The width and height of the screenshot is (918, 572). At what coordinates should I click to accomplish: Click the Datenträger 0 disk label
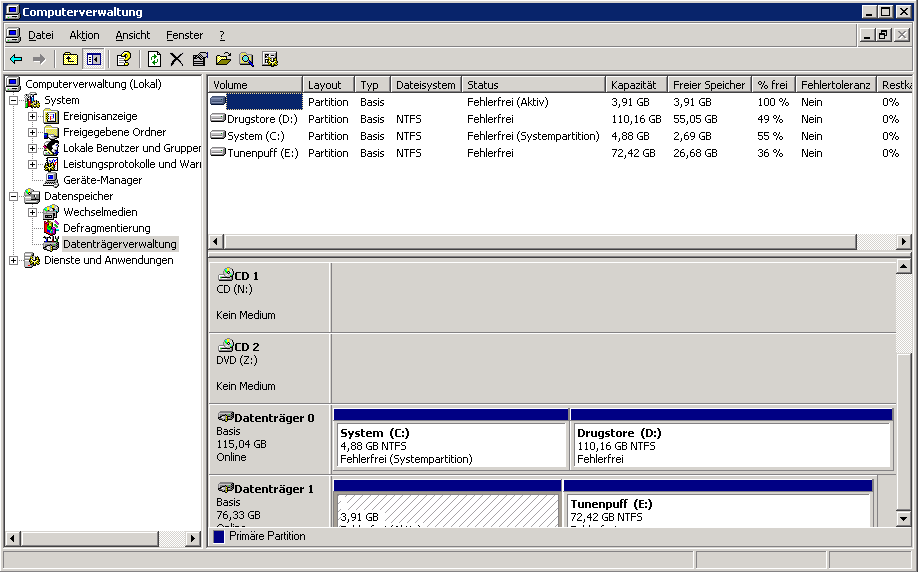(269, 438)
